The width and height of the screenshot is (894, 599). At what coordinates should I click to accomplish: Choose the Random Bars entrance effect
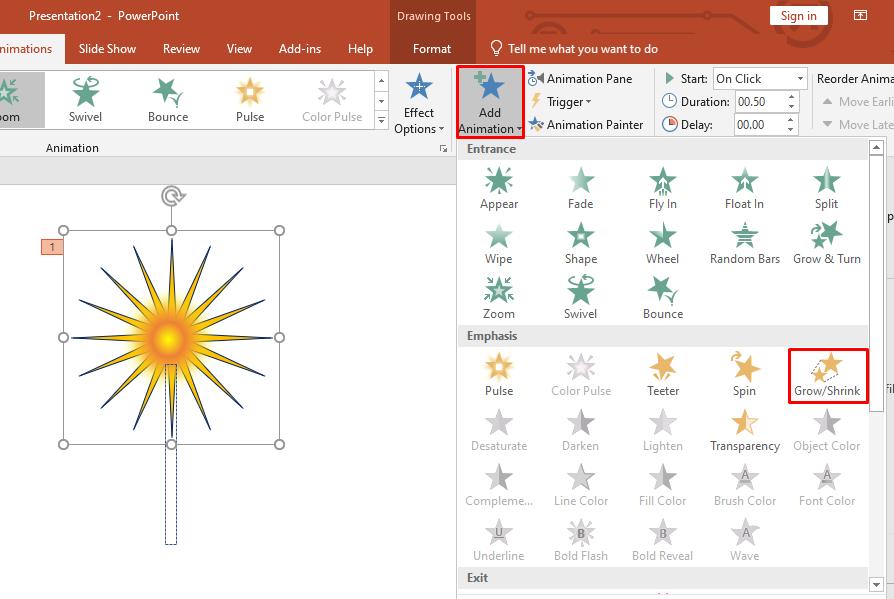pos(744,243)
